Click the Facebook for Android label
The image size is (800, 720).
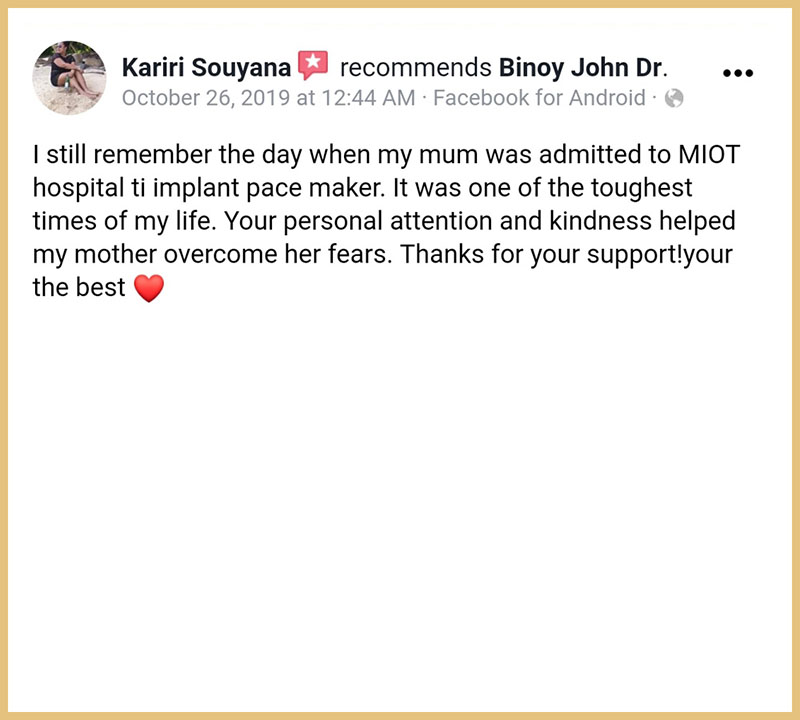click(540, 98)
